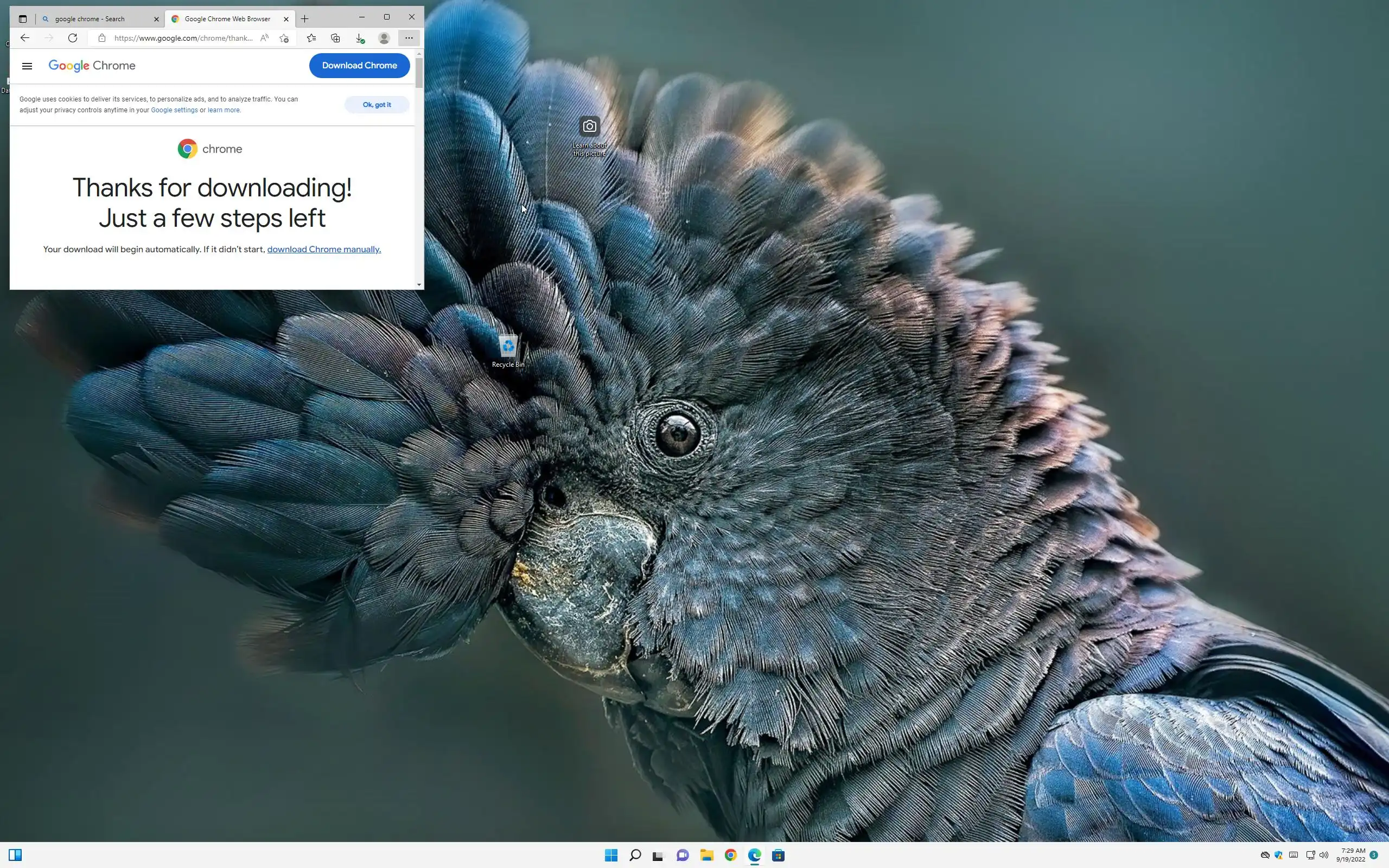Expand the Google Chrome hamburger menu

click(27, 66)
